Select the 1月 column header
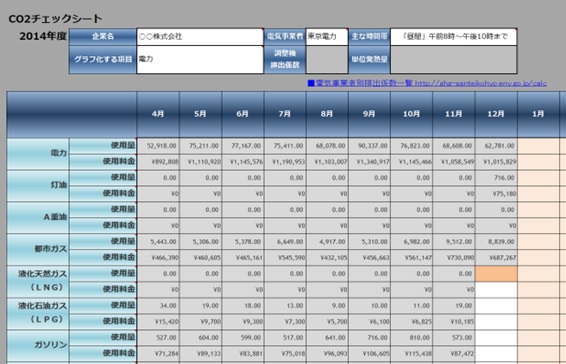 pyautogui.click(x=538, y=114)
